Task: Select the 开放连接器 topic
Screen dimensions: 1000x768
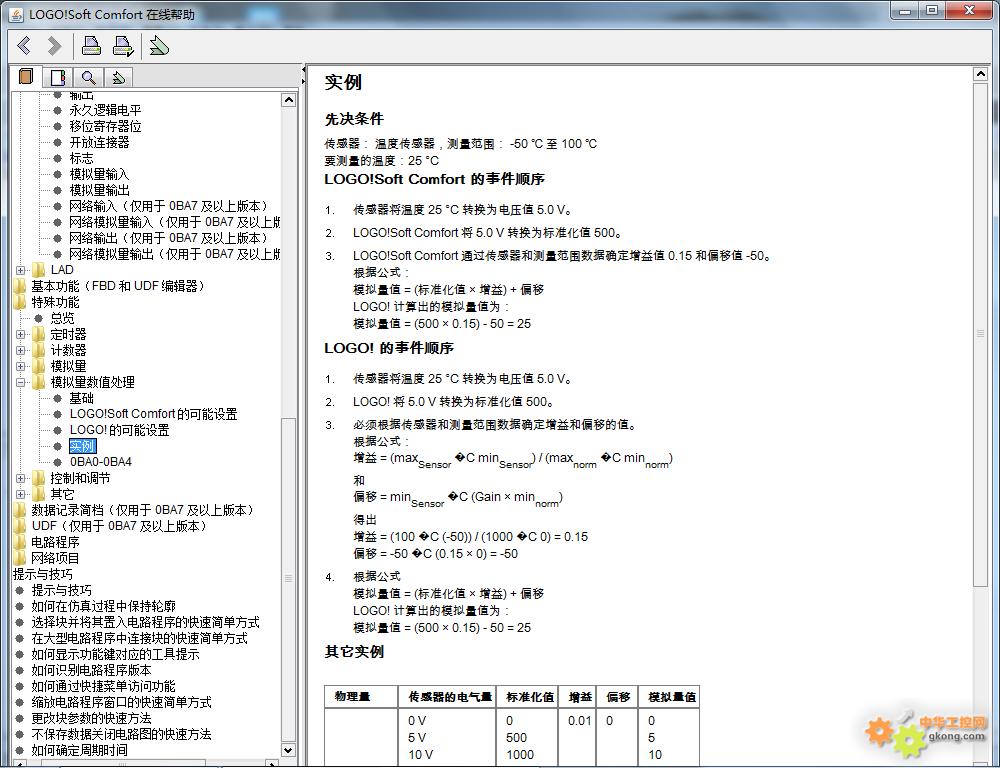Action: tap(99, 142)
